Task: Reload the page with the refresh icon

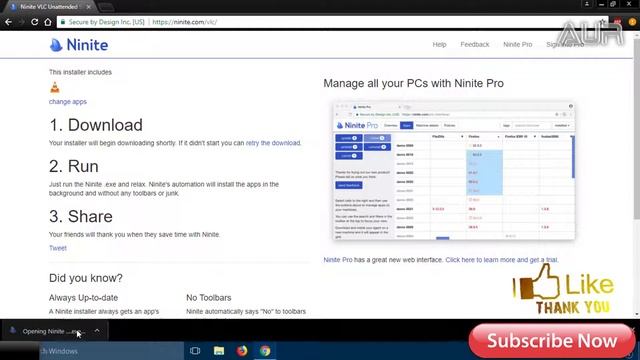Action: pyautogui.click(x=35, y=22)
